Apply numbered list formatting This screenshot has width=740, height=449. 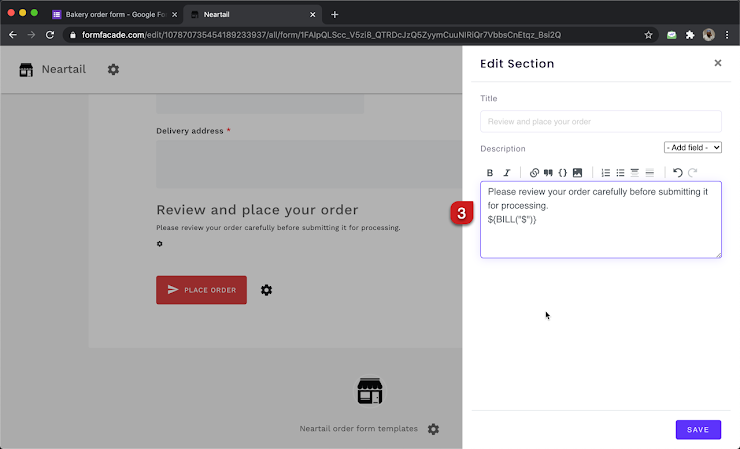[605, 173]
